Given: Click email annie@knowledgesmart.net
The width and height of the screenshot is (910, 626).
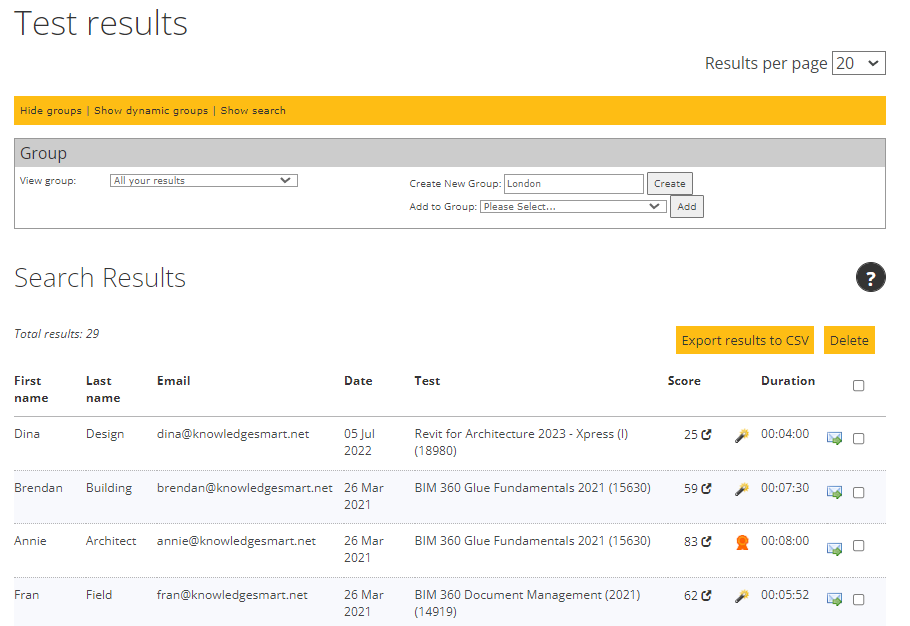Looking at the screenshot, I should 236,541.
